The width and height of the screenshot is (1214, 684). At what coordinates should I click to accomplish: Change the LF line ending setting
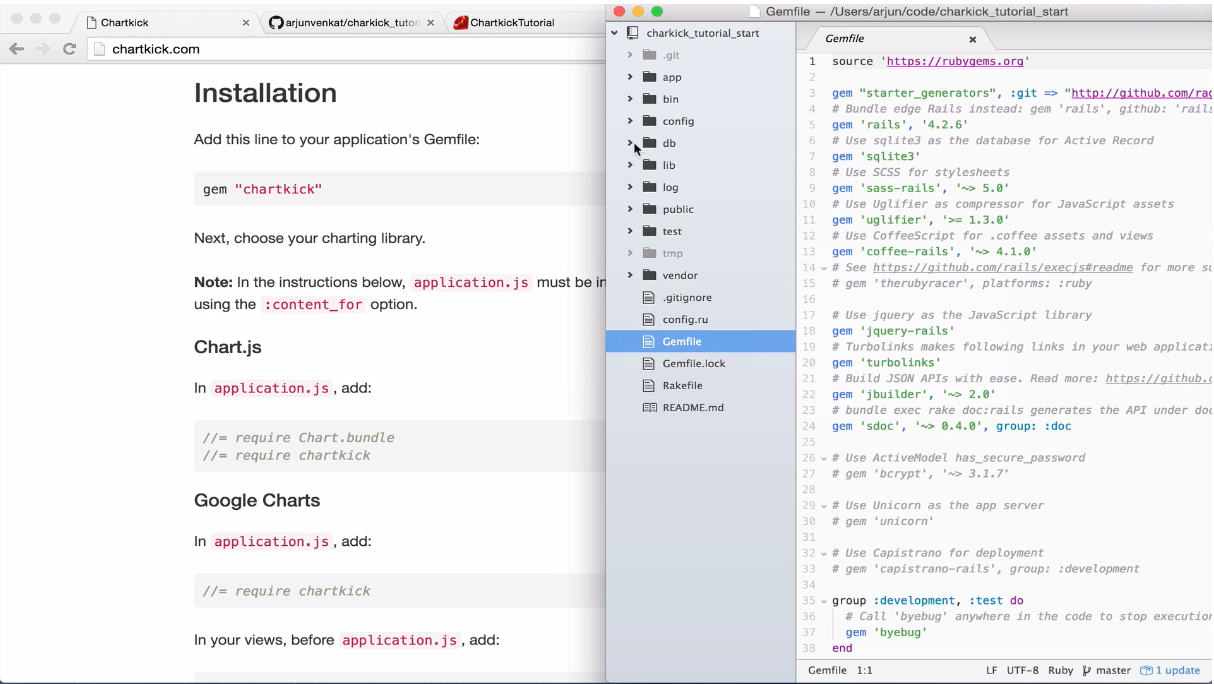[991, 670]
